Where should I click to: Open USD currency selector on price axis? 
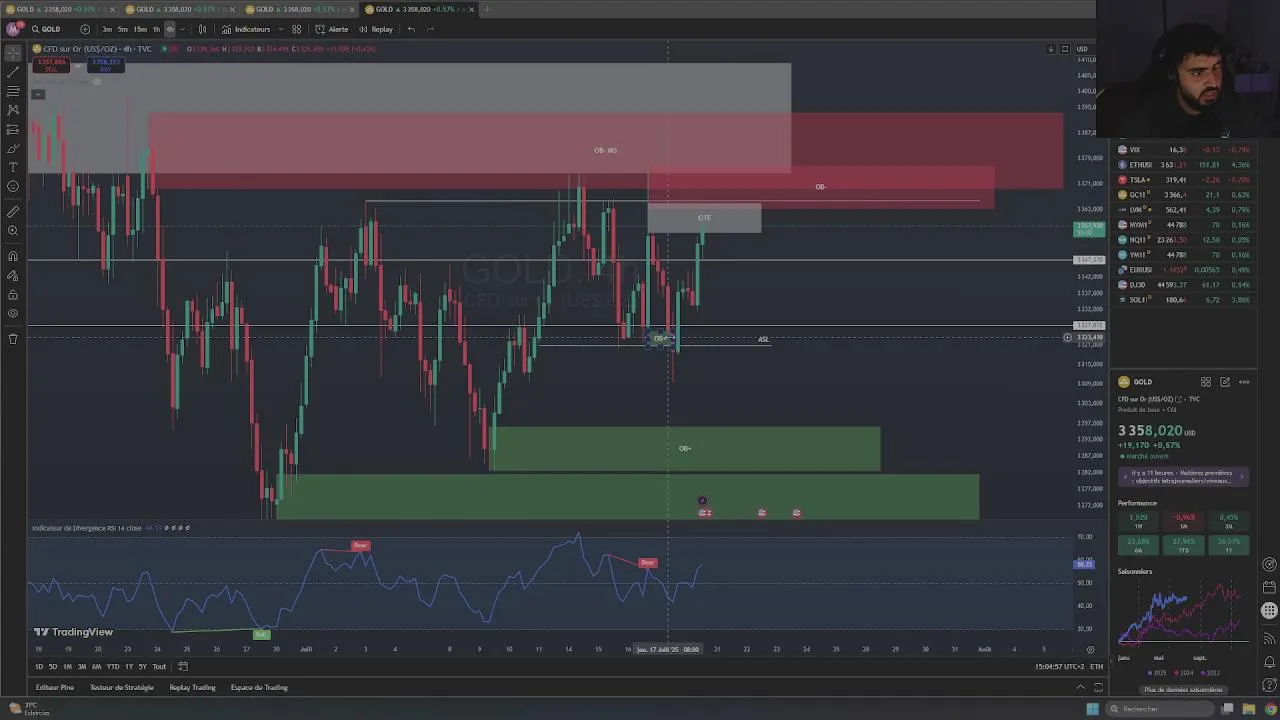pyautogui.click(x=1082, y=49)
